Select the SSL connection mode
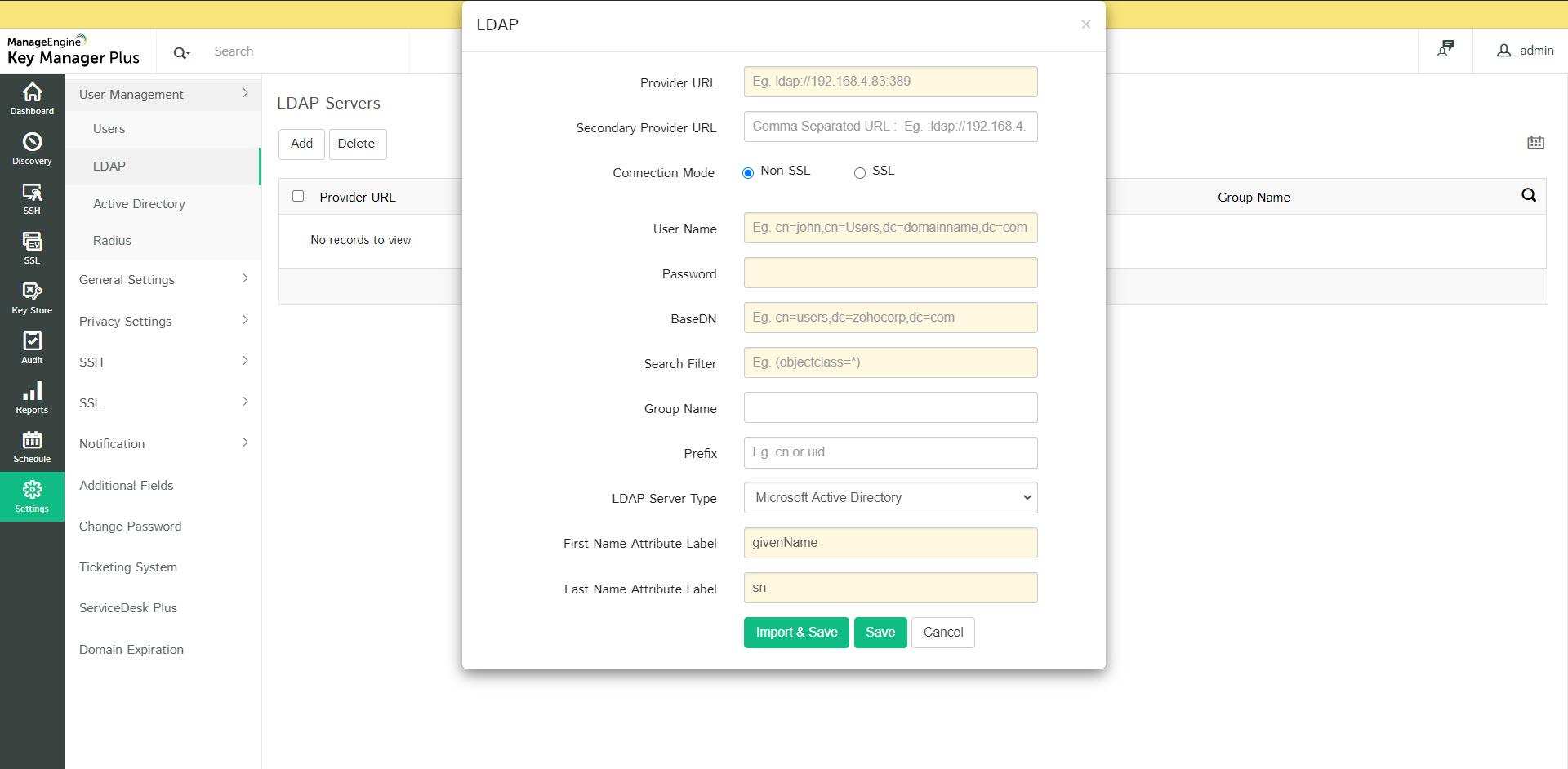The image size is (1568, 769). point(859,172)
